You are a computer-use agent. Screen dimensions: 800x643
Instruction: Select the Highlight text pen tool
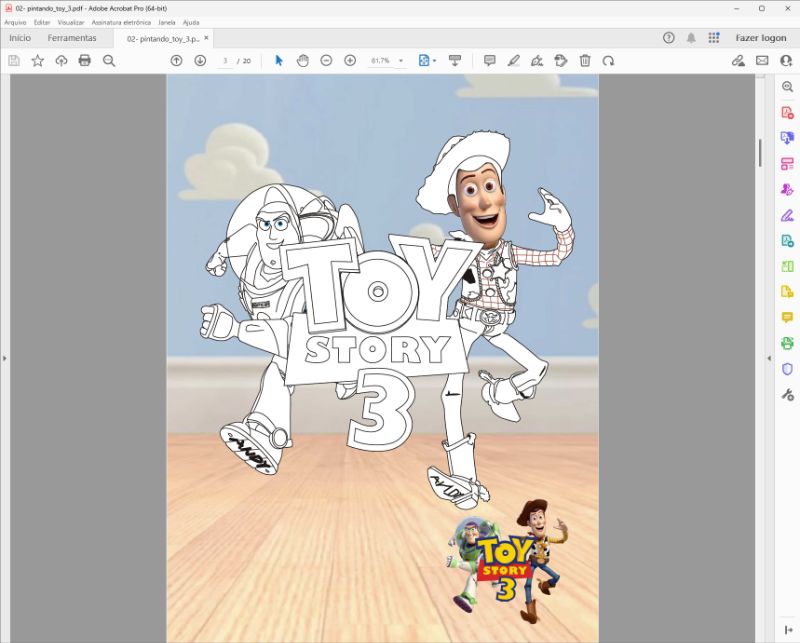pyautogui.click(x=514, y=61)
